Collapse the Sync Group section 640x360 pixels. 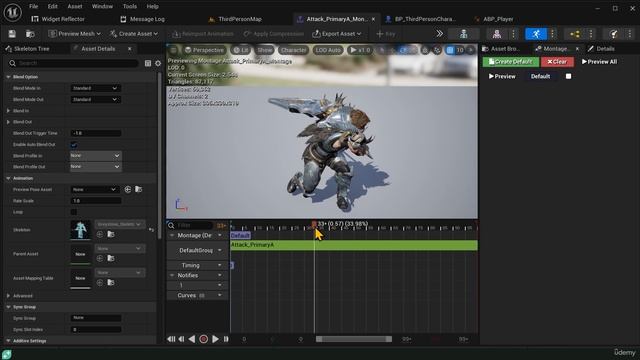8,307
